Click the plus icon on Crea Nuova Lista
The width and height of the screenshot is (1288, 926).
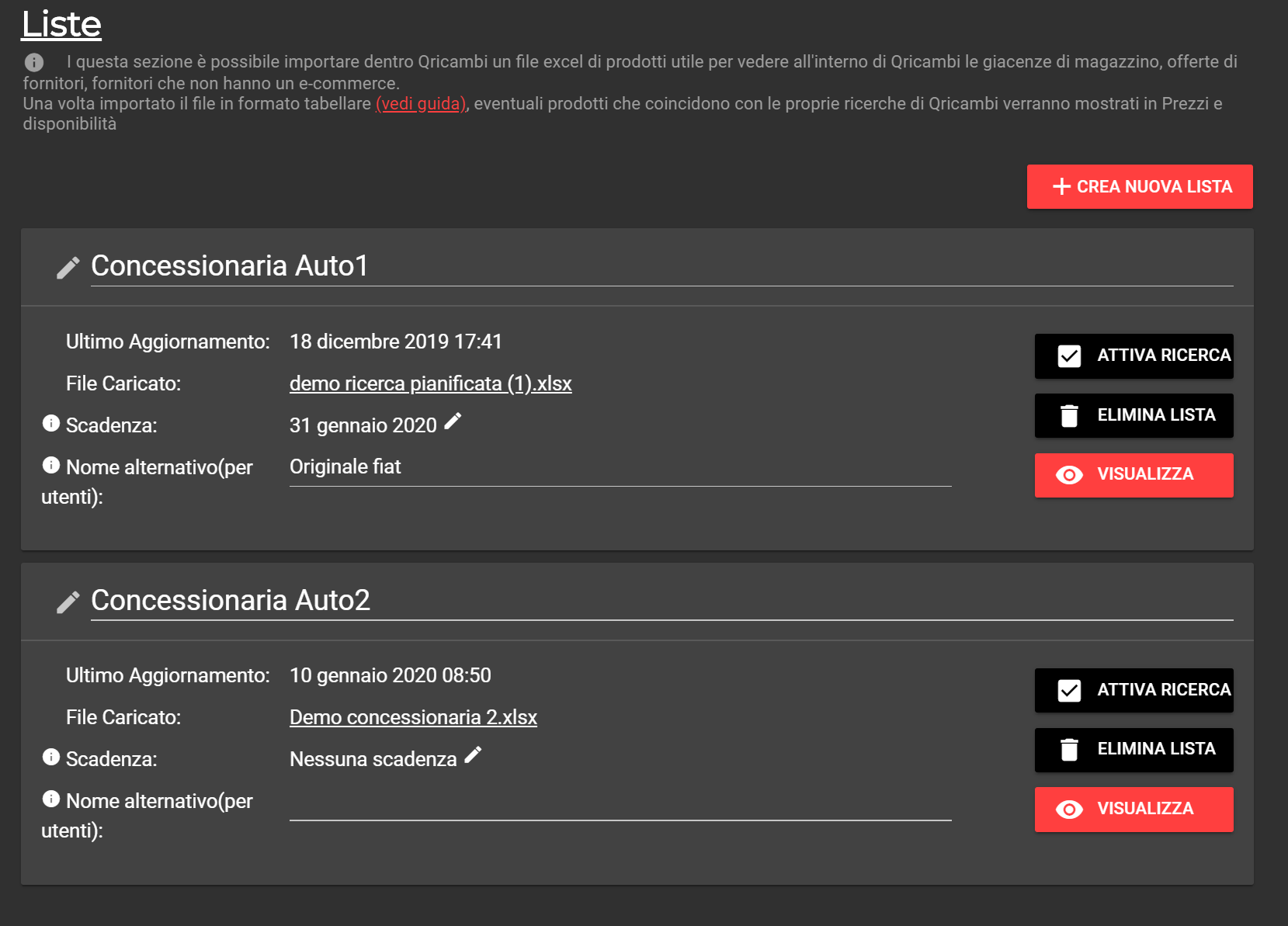[x=1061, y=186]
